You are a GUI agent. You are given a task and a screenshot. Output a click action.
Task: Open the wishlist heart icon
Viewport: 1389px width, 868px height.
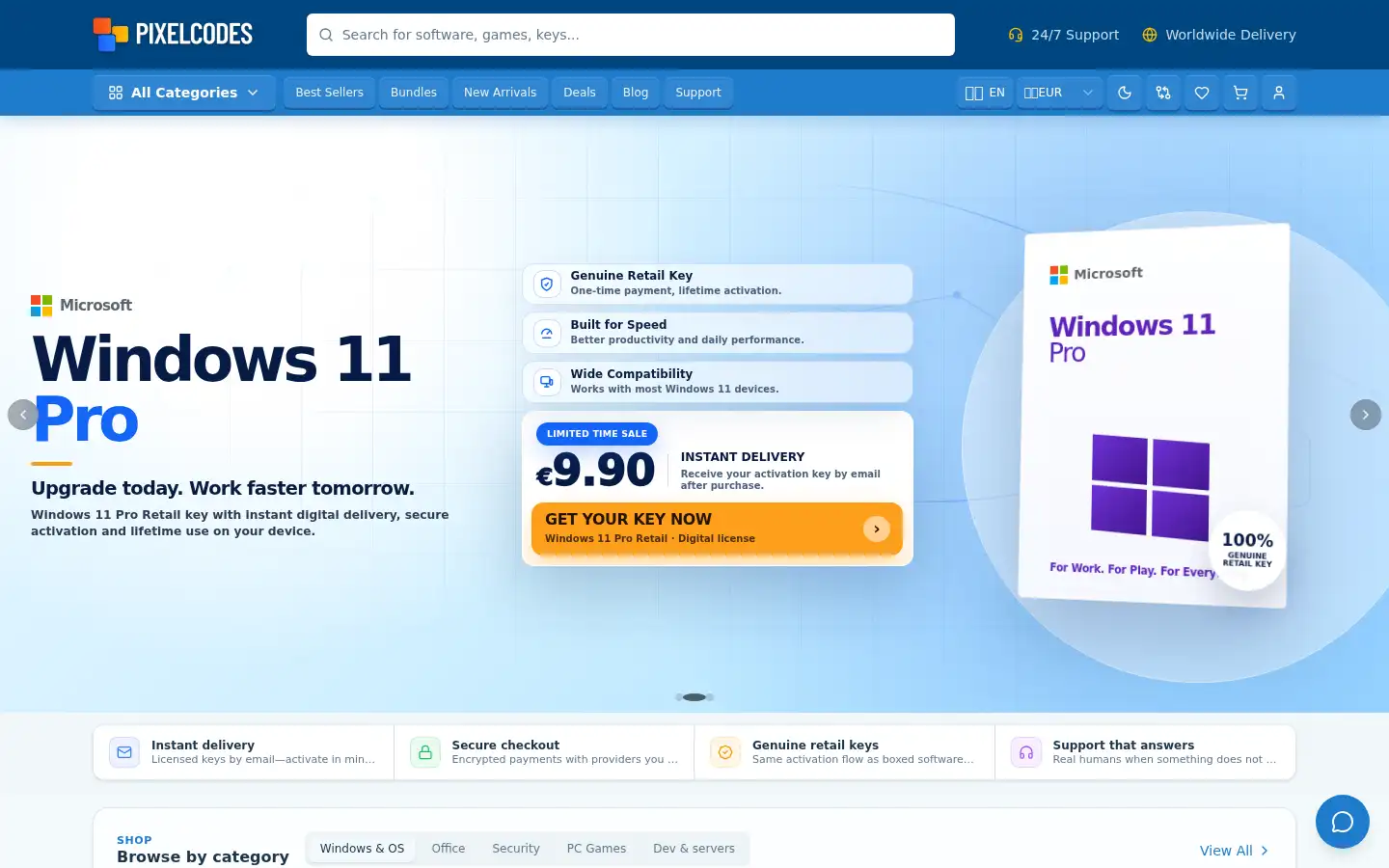1202,93
